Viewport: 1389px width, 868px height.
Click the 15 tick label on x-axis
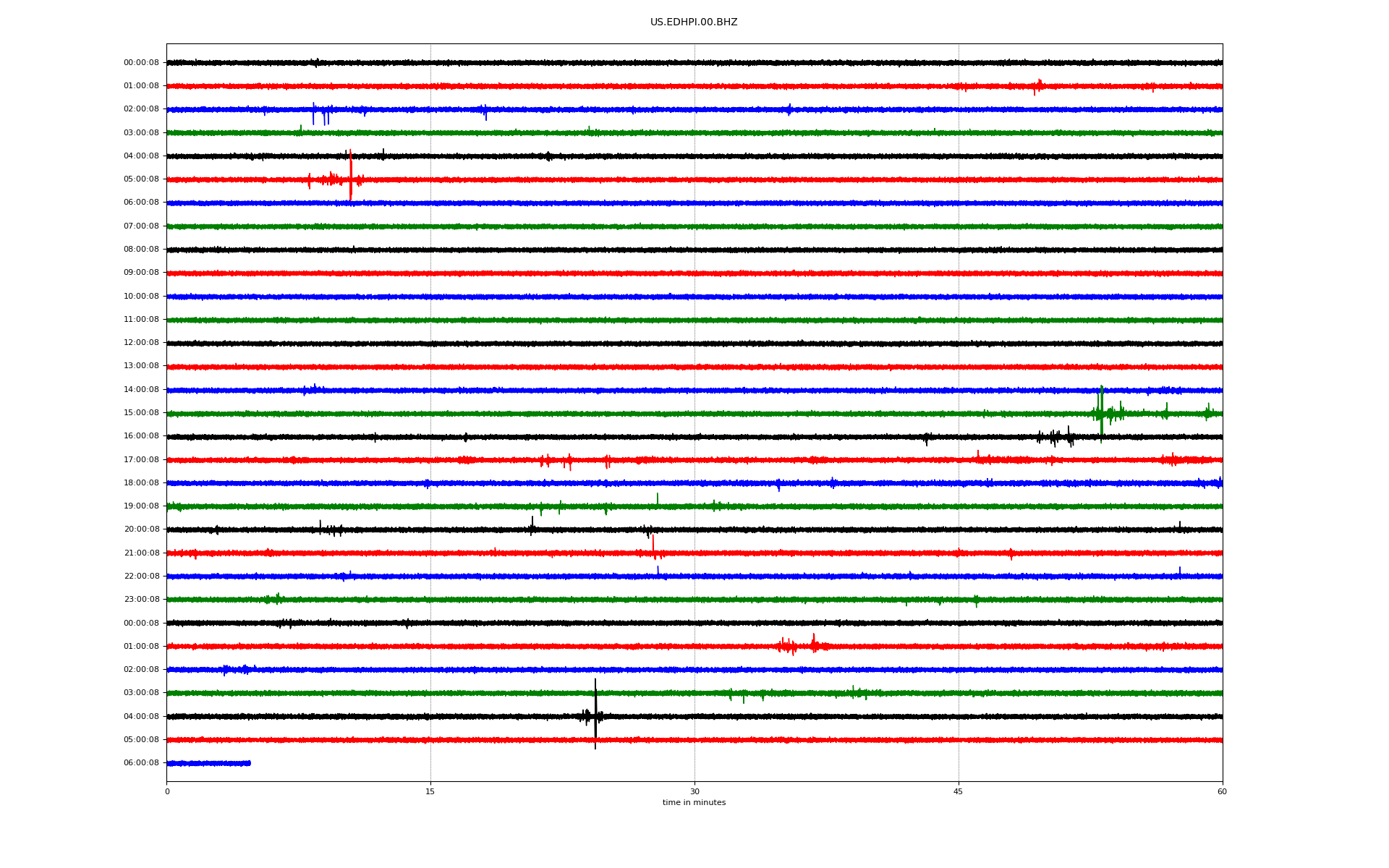(430, 791)
